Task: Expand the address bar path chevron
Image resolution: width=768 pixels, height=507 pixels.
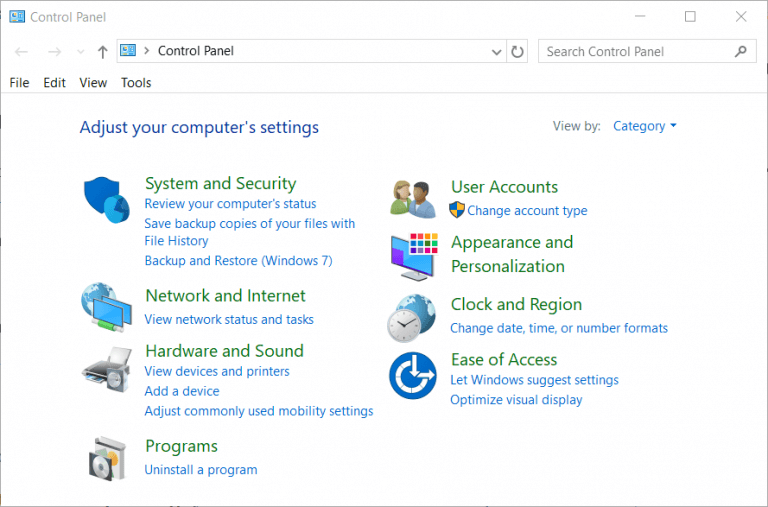Action: 146,50
